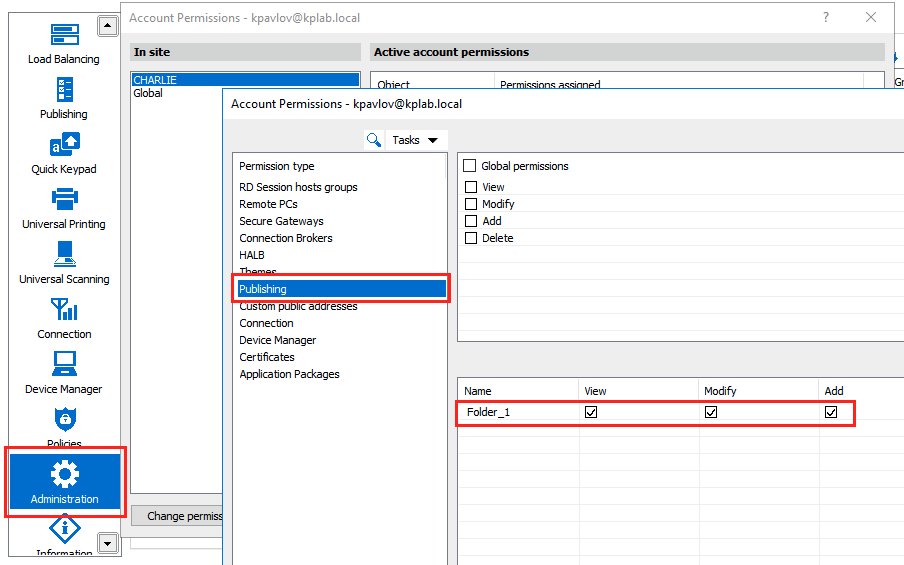Enable the Global permissions checkbox

pos(471,166)
